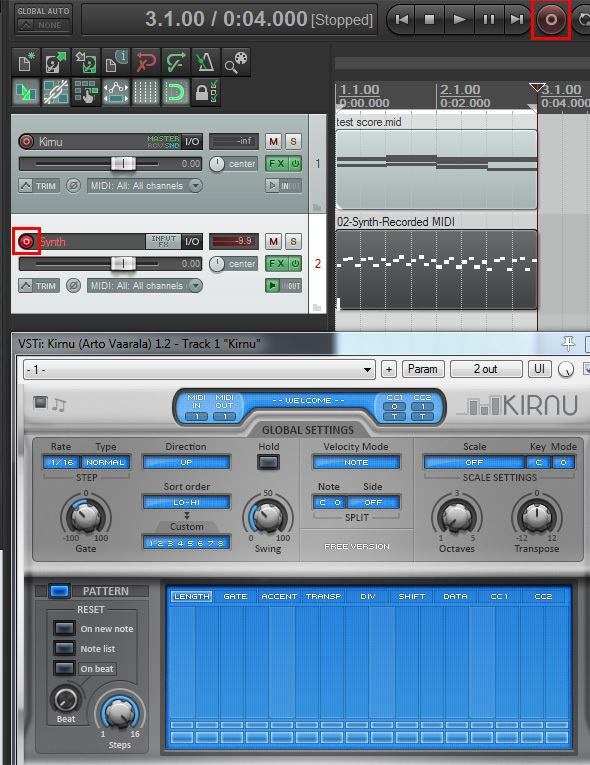The width and height of the screenshot is (590, 765).
Task: Toggle the item grouping toolbar icon
Action: (x=56, y=92)
